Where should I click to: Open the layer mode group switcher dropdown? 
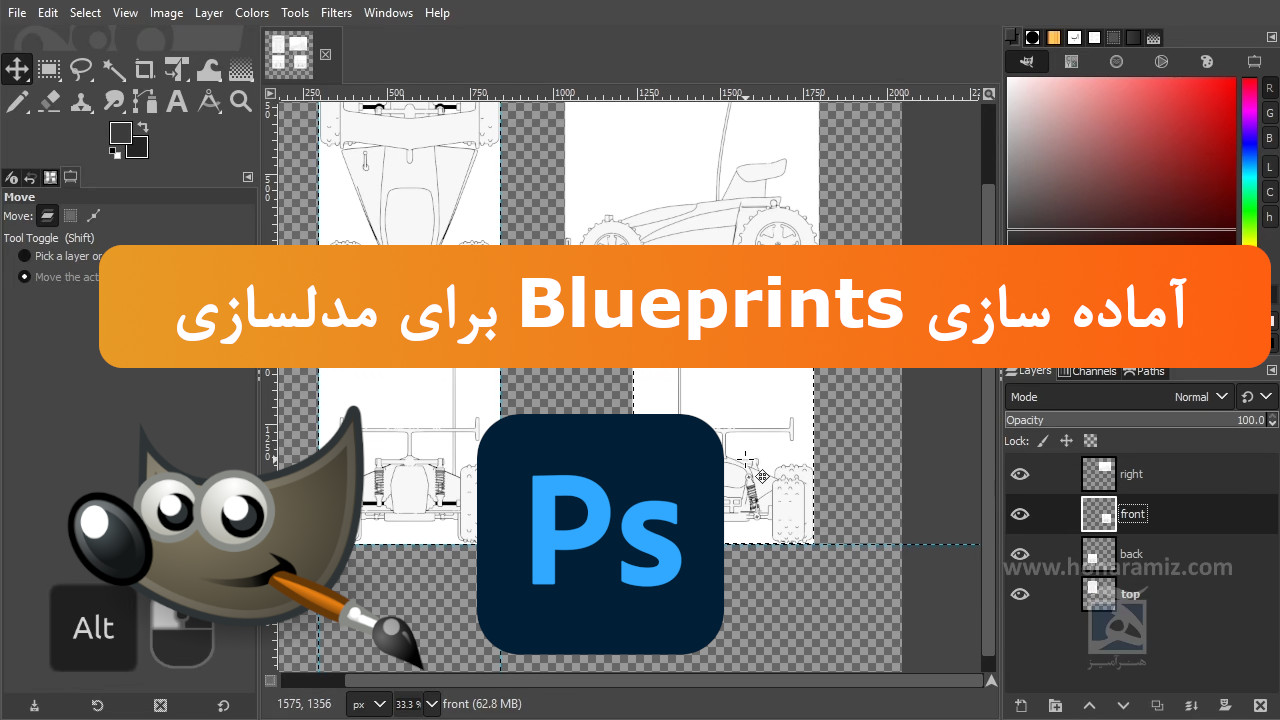(1257, 397)
